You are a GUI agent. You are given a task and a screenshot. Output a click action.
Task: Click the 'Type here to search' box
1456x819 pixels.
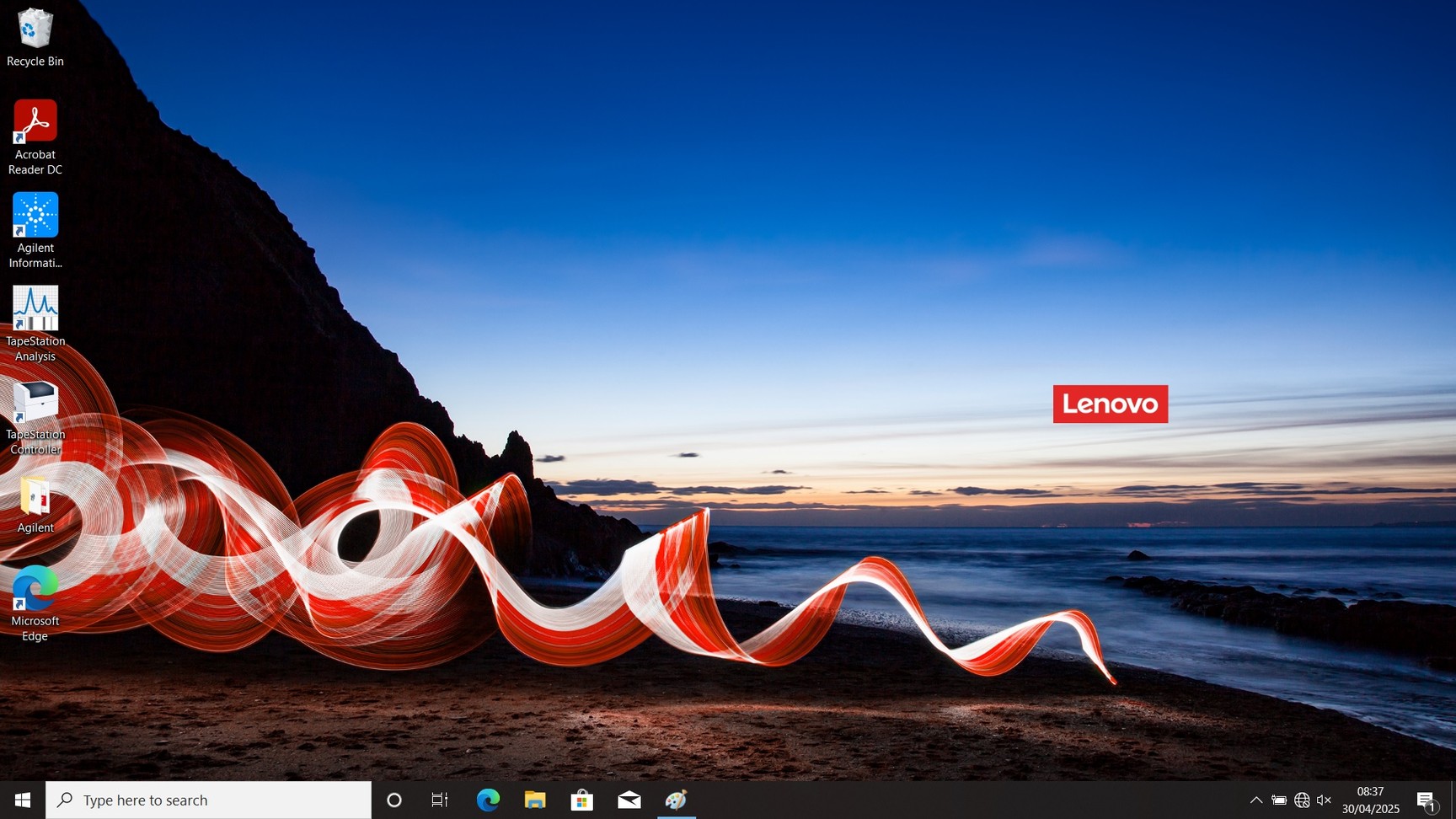pyautogui.click(x=211, y=800)
